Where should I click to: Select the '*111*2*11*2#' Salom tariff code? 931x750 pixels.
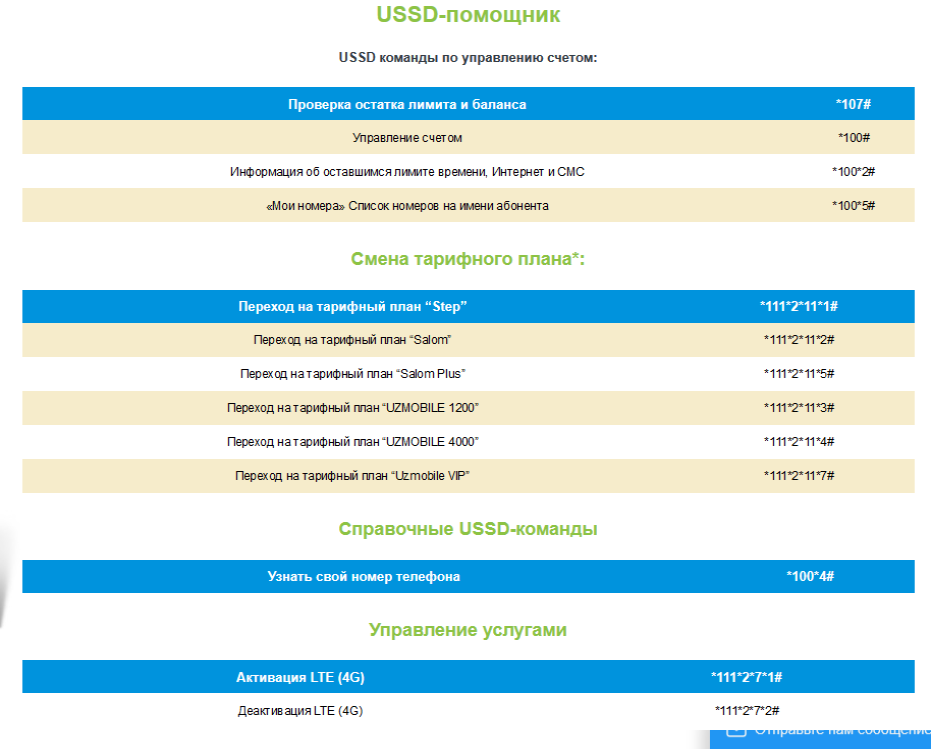coord(798,340)
